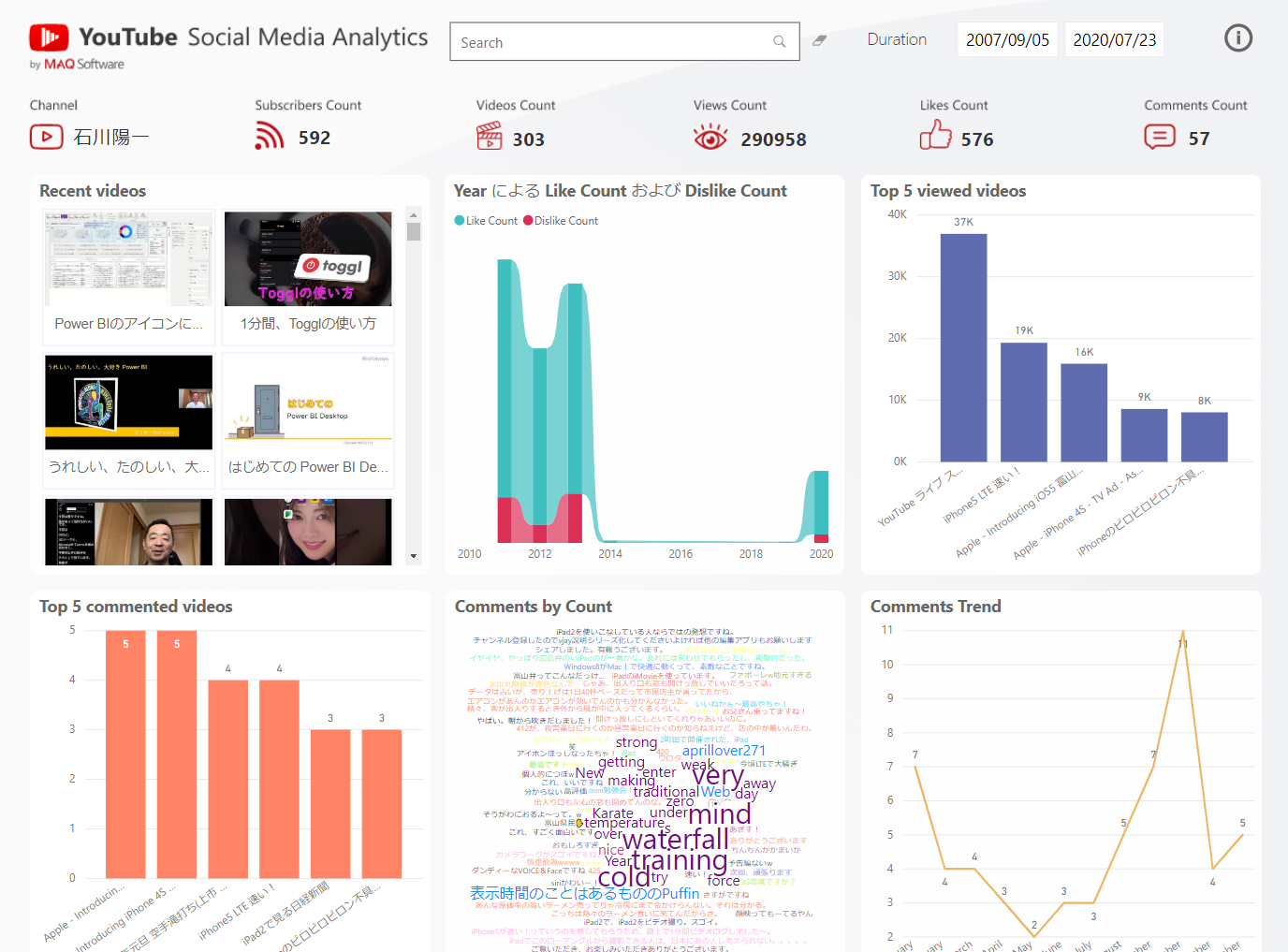Select the 16K bar in Top viewed
The width and height of the screenshot is (1288, 952).
click(x=1084, y=413)
